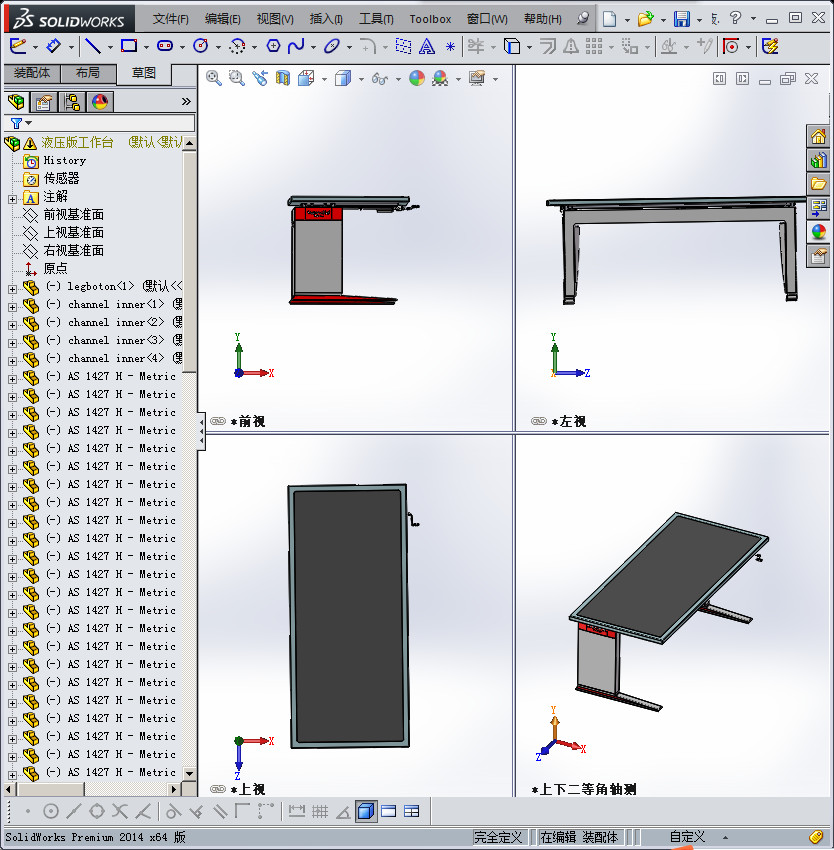834x850 pixels.
Task: Pin the menu bar with the pushpin
Action: pos(583,19)
